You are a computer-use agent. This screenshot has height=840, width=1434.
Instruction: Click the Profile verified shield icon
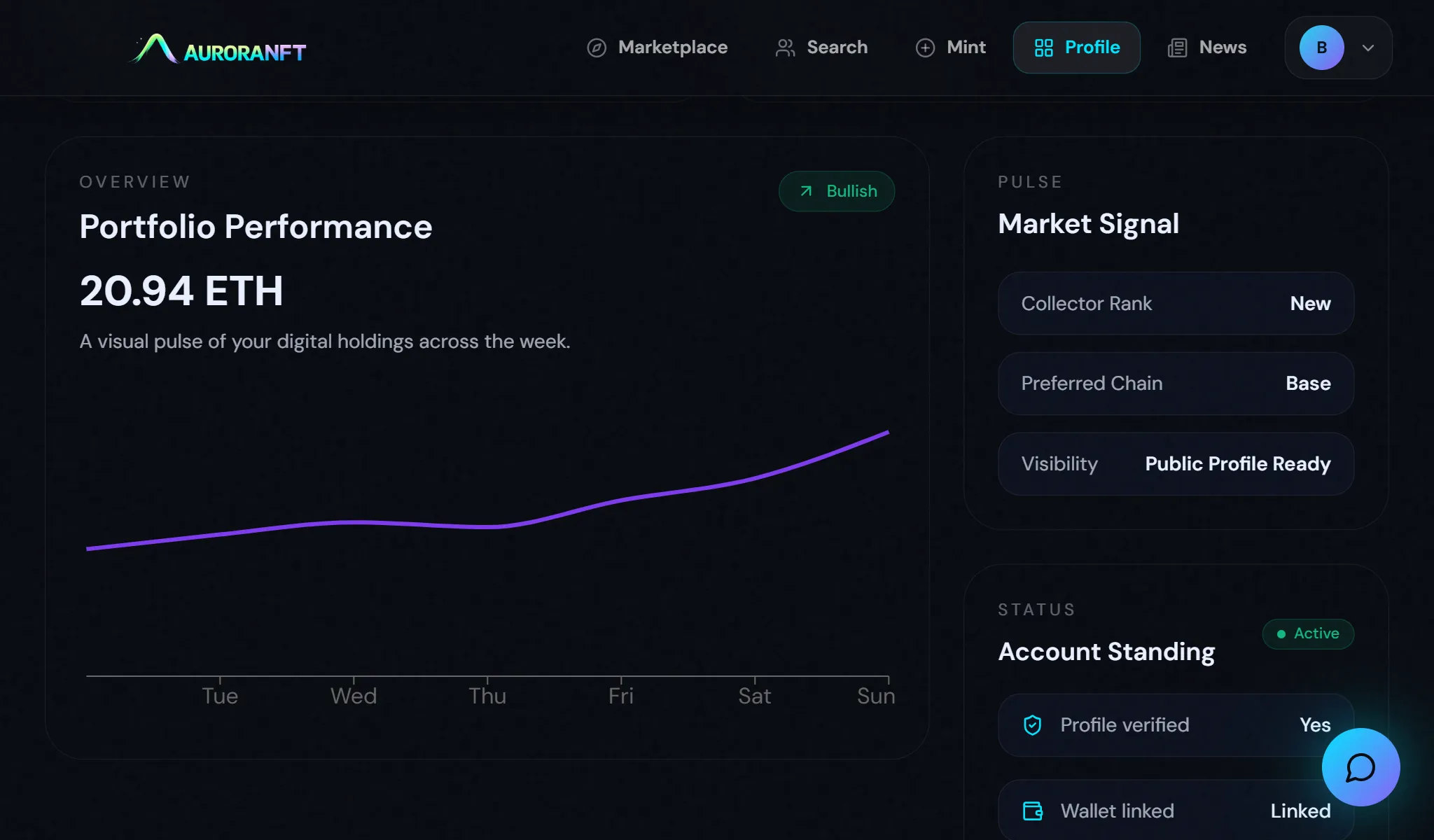pos(1033,725)
